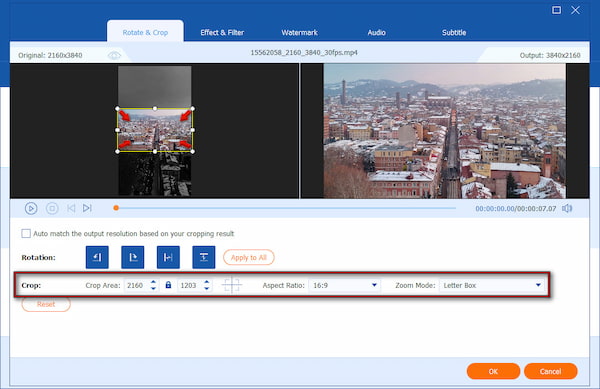Click the Reset button

click(x=46, y=304)
